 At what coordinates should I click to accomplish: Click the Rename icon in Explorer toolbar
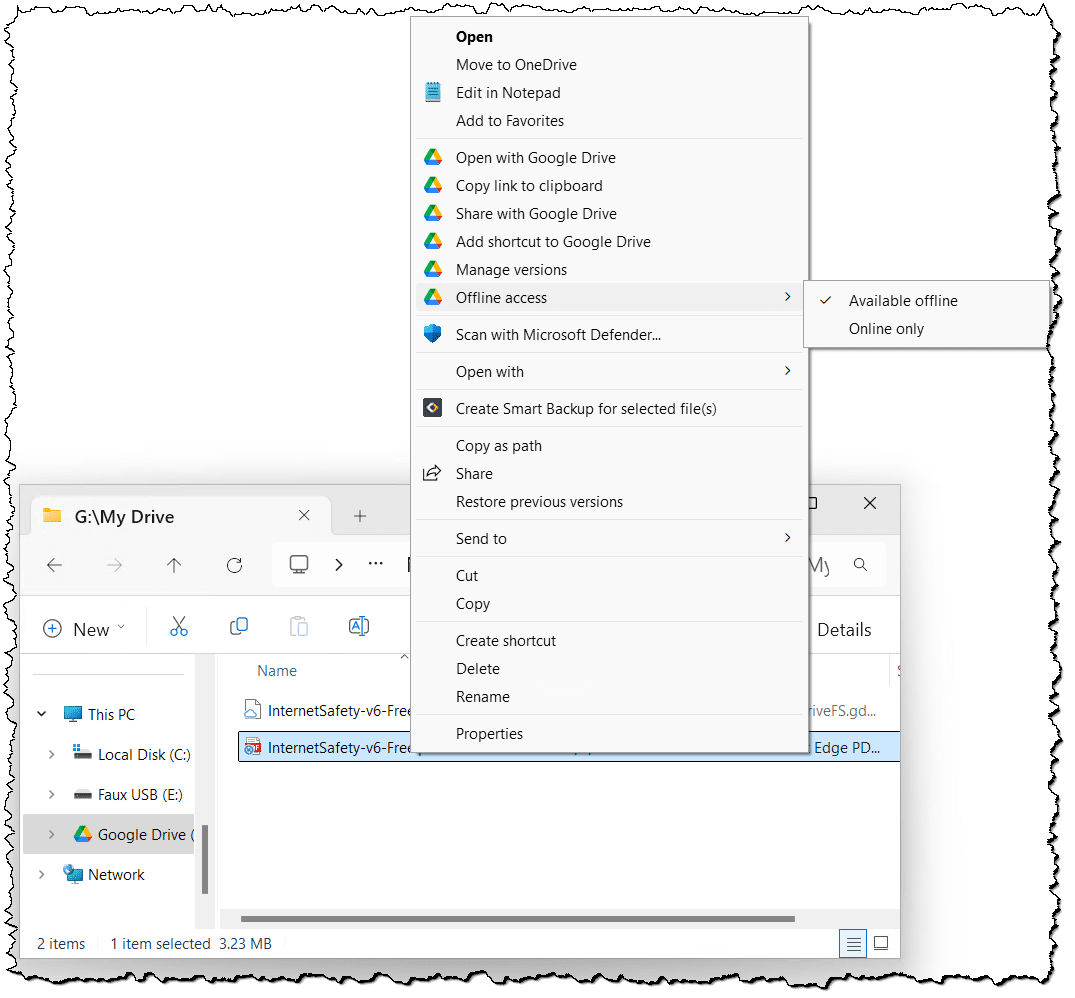tap(358, 627)
